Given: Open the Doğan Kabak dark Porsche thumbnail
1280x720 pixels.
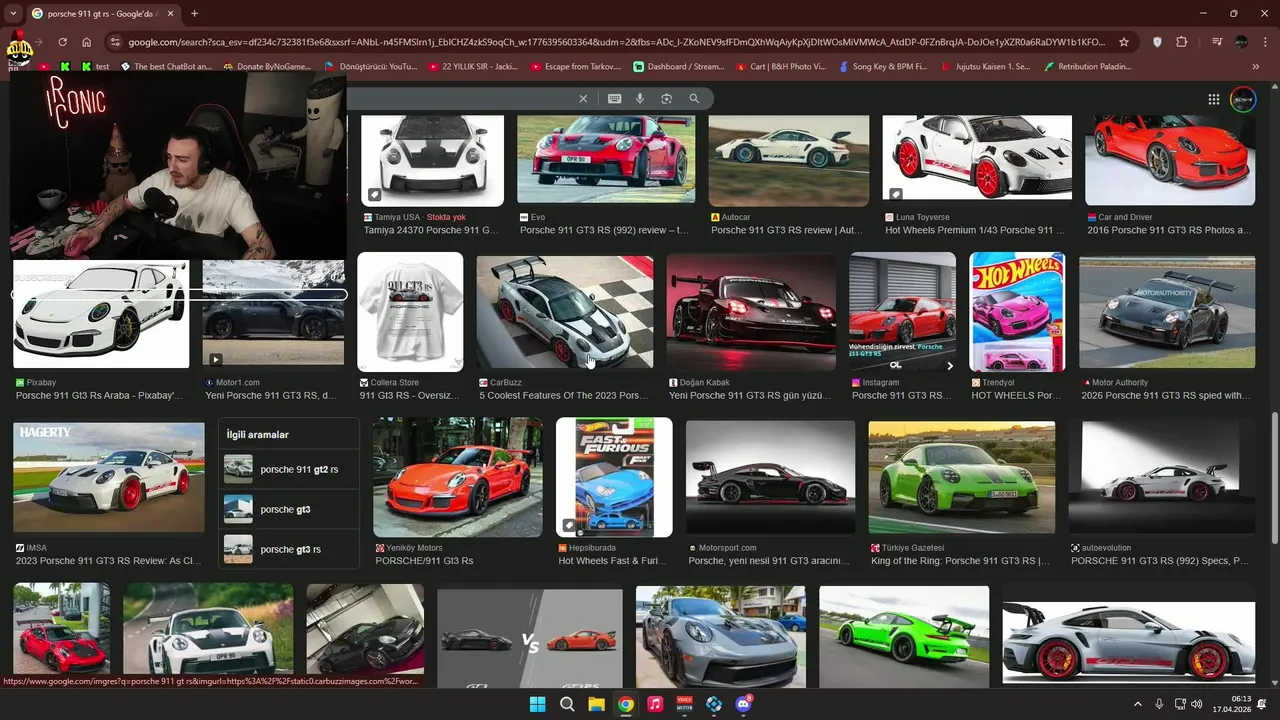Looking at the screenshot, I should pos(751,312).
